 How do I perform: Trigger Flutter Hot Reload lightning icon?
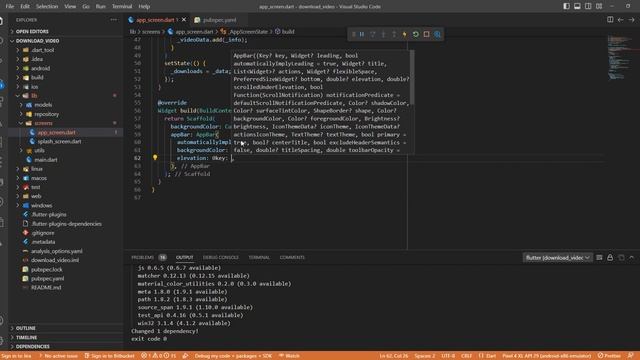click(404, 34)
